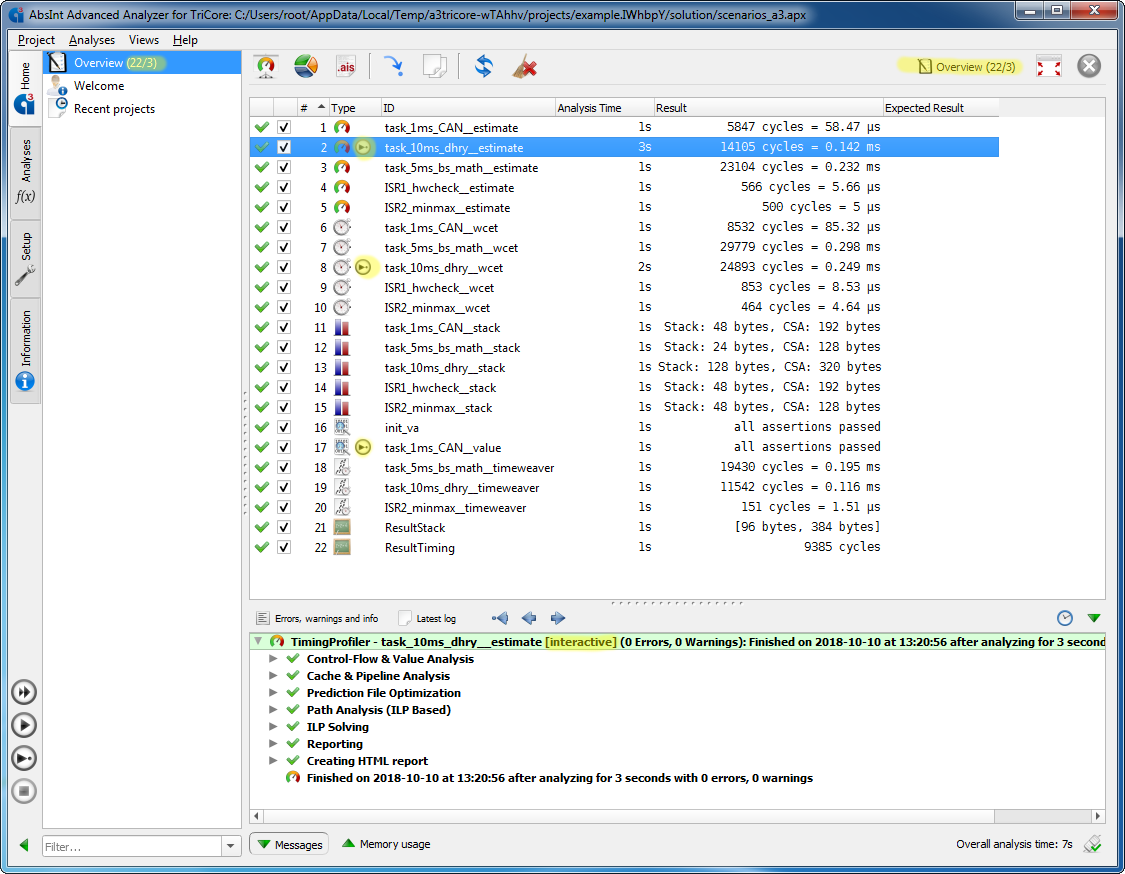Screen dimensions: 1125x874
Task: Click the first message back arrow
Action: click(500, 618)
